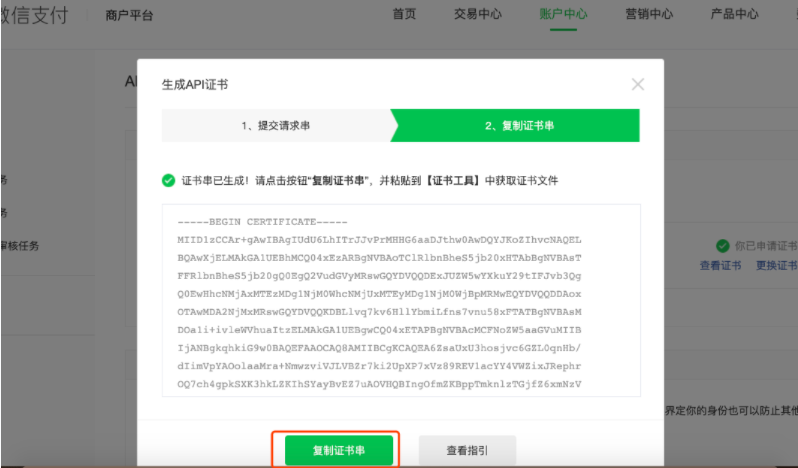Switch to the 产品中心 navigation tab
Screen dimensions: 798x468
coord(734,14)
